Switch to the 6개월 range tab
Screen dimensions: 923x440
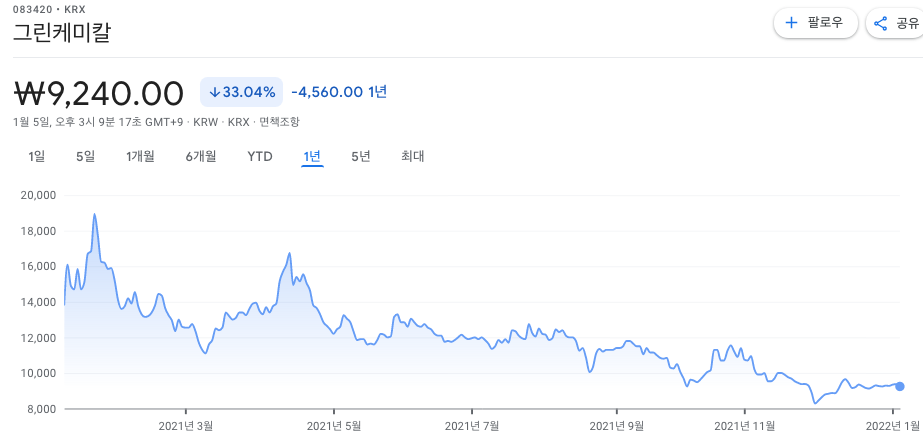pyautogui.click(x=201, y=156)
